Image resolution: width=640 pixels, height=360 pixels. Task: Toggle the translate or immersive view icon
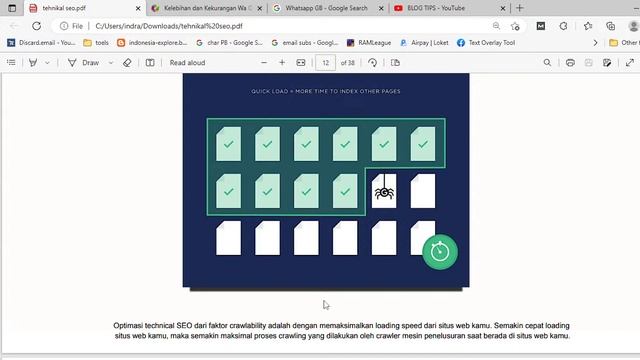150,62
